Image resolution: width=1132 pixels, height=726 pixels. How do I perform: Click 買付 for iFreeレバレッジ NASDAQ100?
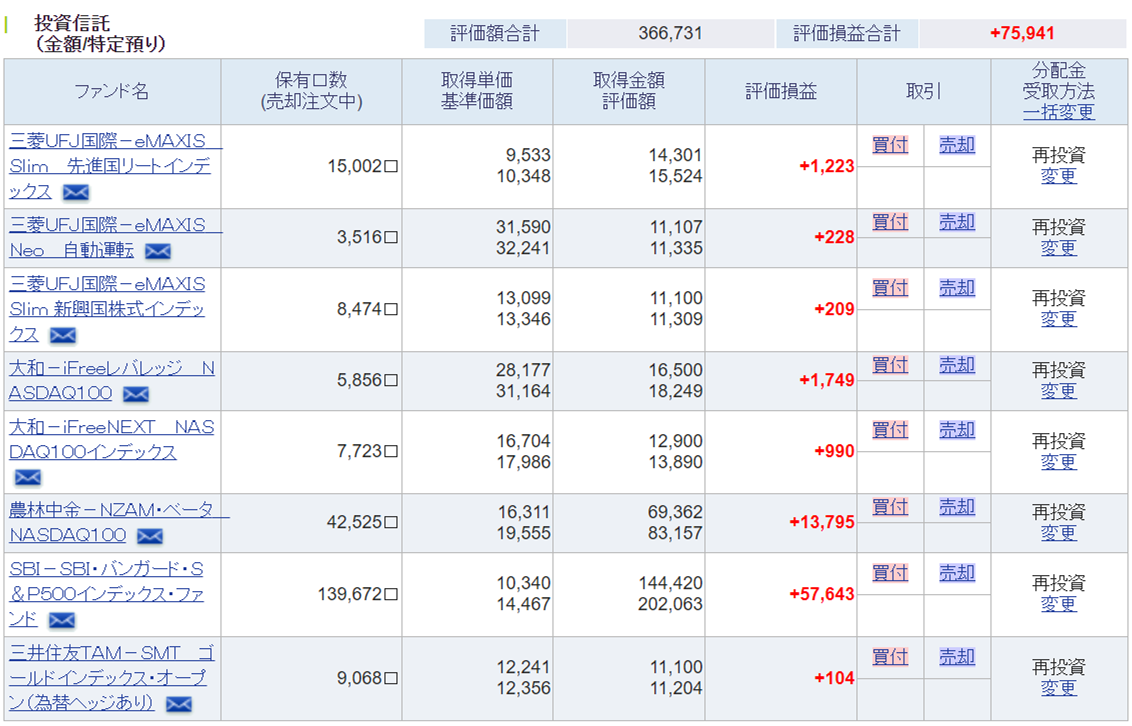click(x=889, y=365)
